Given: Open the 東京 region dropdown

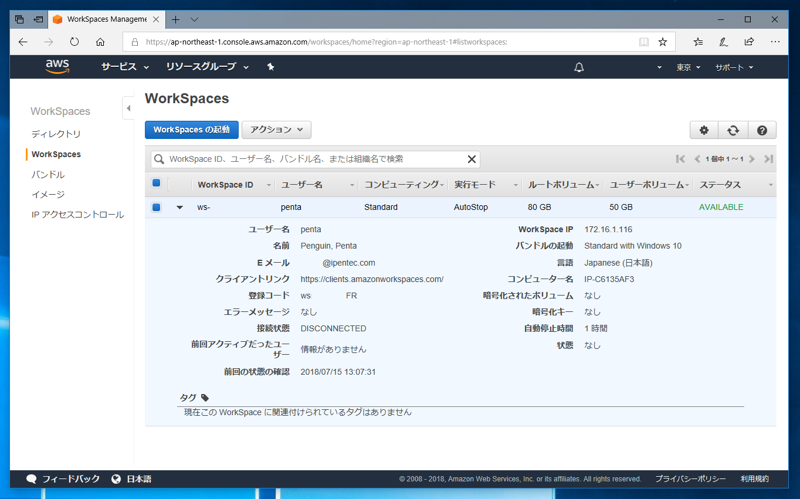Looking at the screenshot, I should [688, 67].
